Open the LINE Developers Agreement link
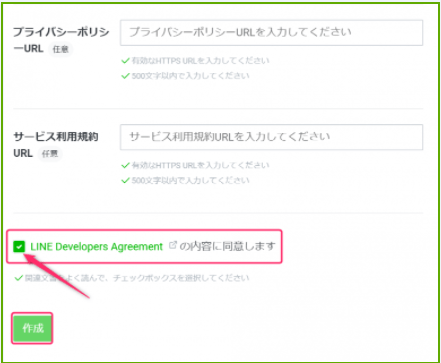Image resolution: width=441 pixels, height=363 pixels. (x=96, y=247)
